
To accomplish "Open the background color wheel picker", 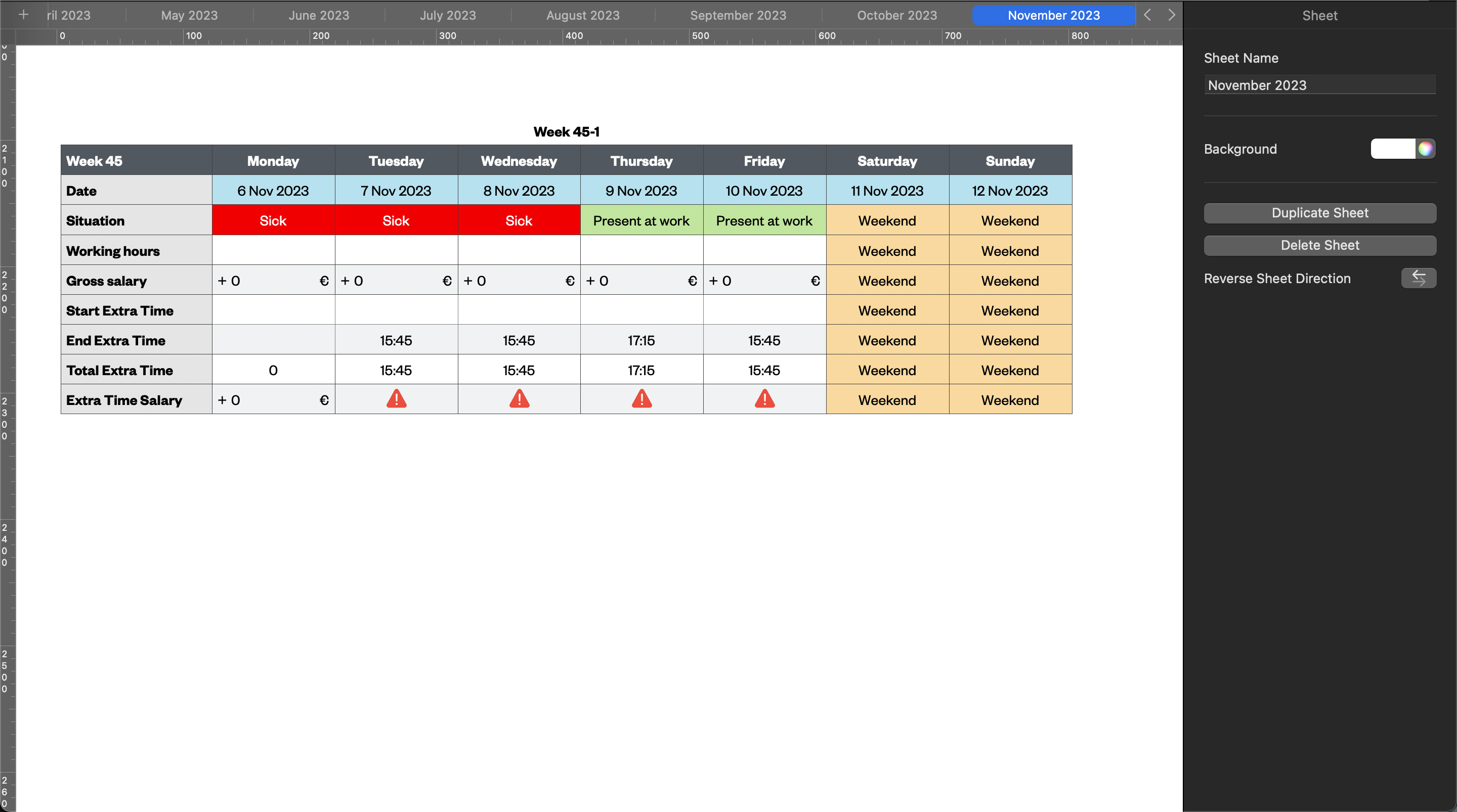I will (1425, 149).
